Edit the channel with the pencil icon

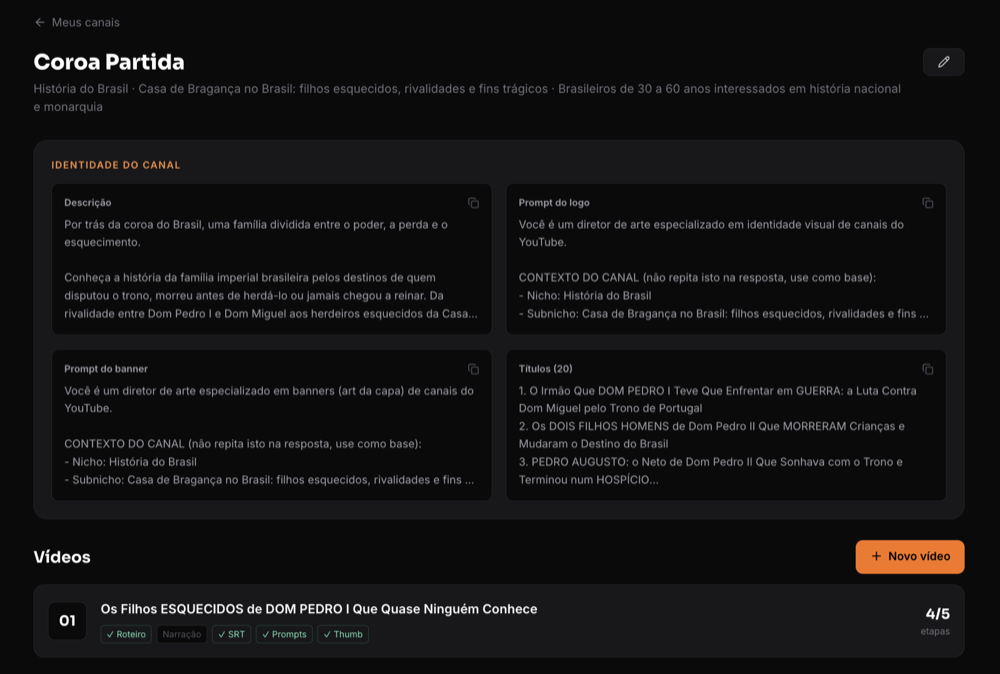pyautogui.click(x=943, y=62)
